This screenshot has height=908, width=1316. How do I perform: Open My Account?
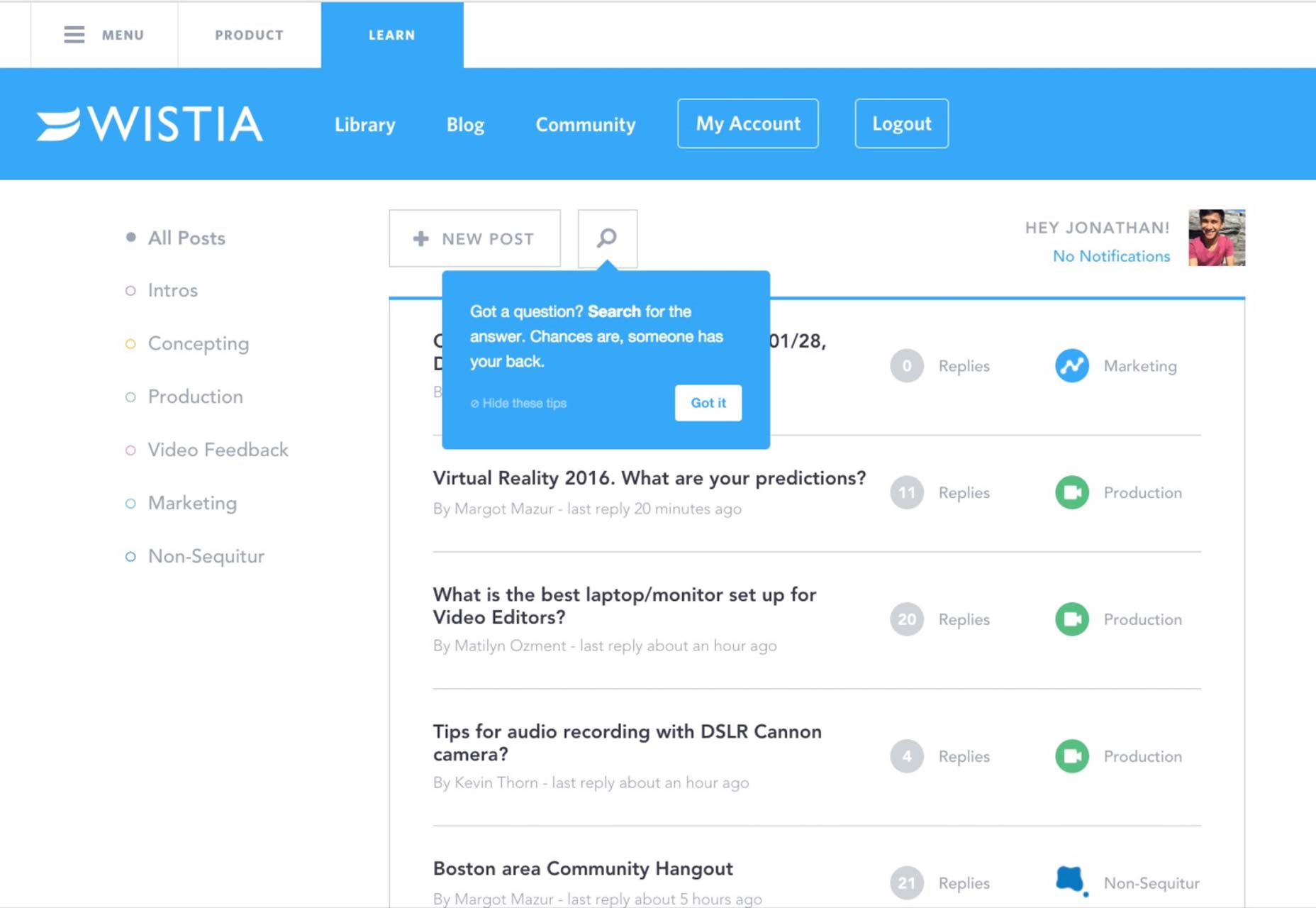point(748,123)
